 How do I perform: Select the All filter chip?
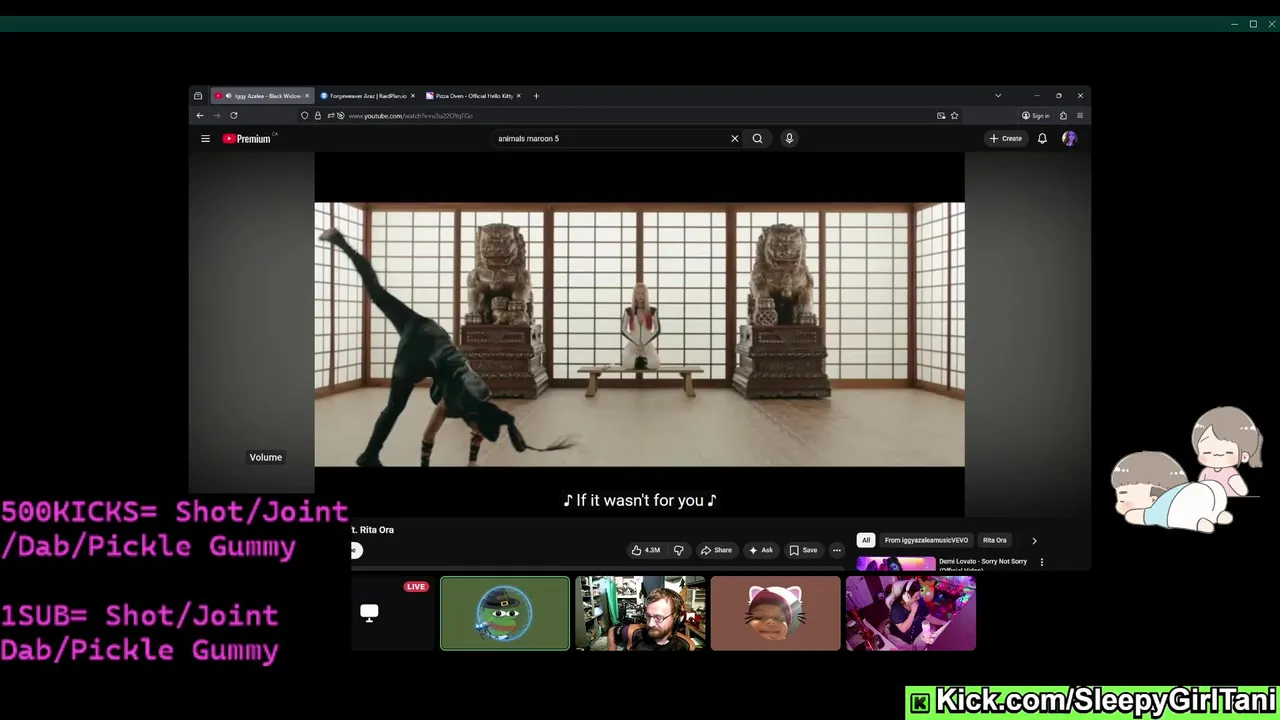(866, 540)
